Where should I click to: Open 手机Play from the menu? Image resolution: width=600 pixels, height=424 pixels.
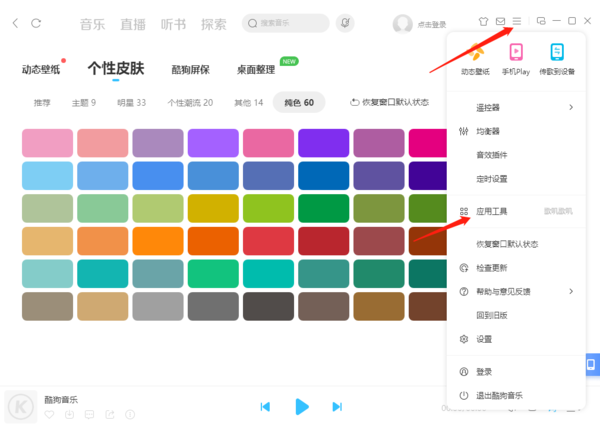pyautogui.click(x=516, y=58)
